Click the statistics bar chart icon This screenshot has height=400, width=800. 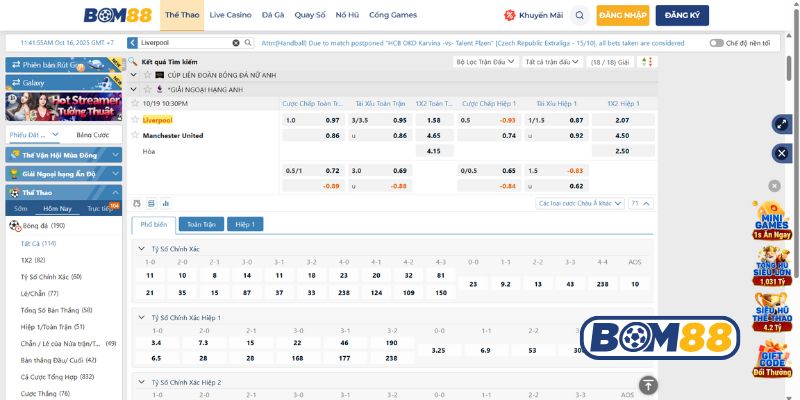tap(165, 203)
